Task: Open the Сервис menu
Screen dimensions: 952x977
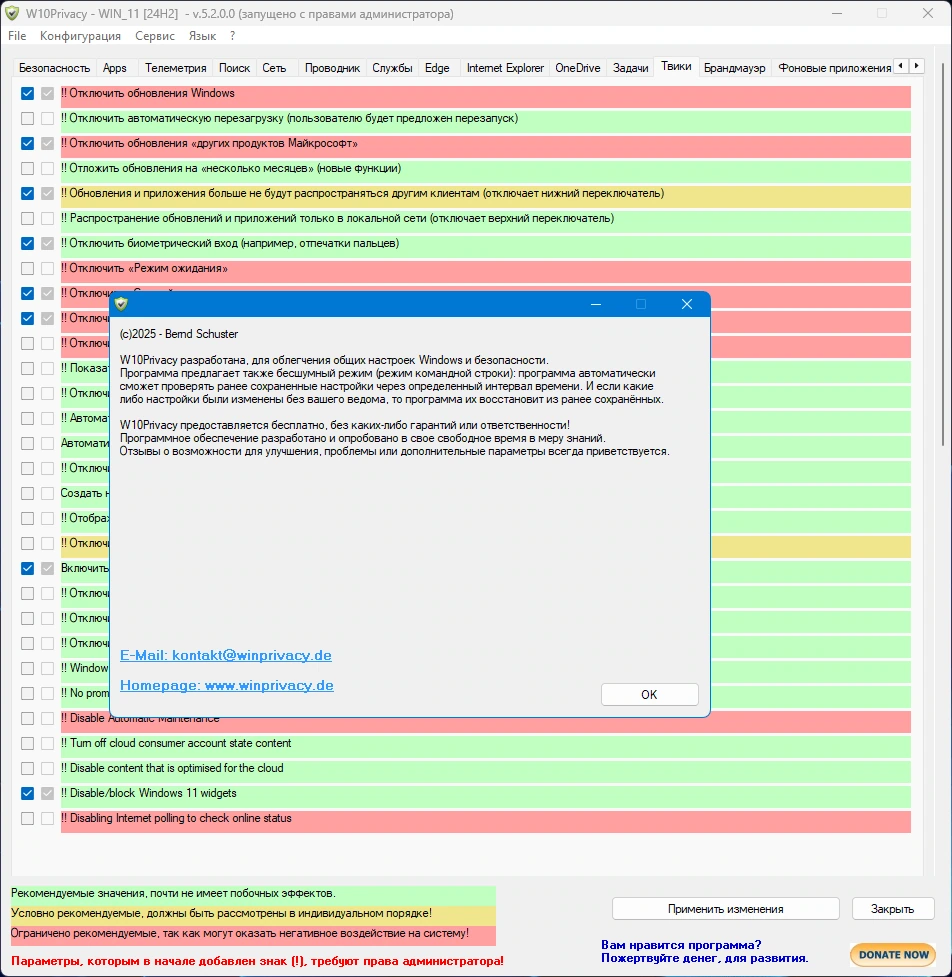Action: pos(155,36)
